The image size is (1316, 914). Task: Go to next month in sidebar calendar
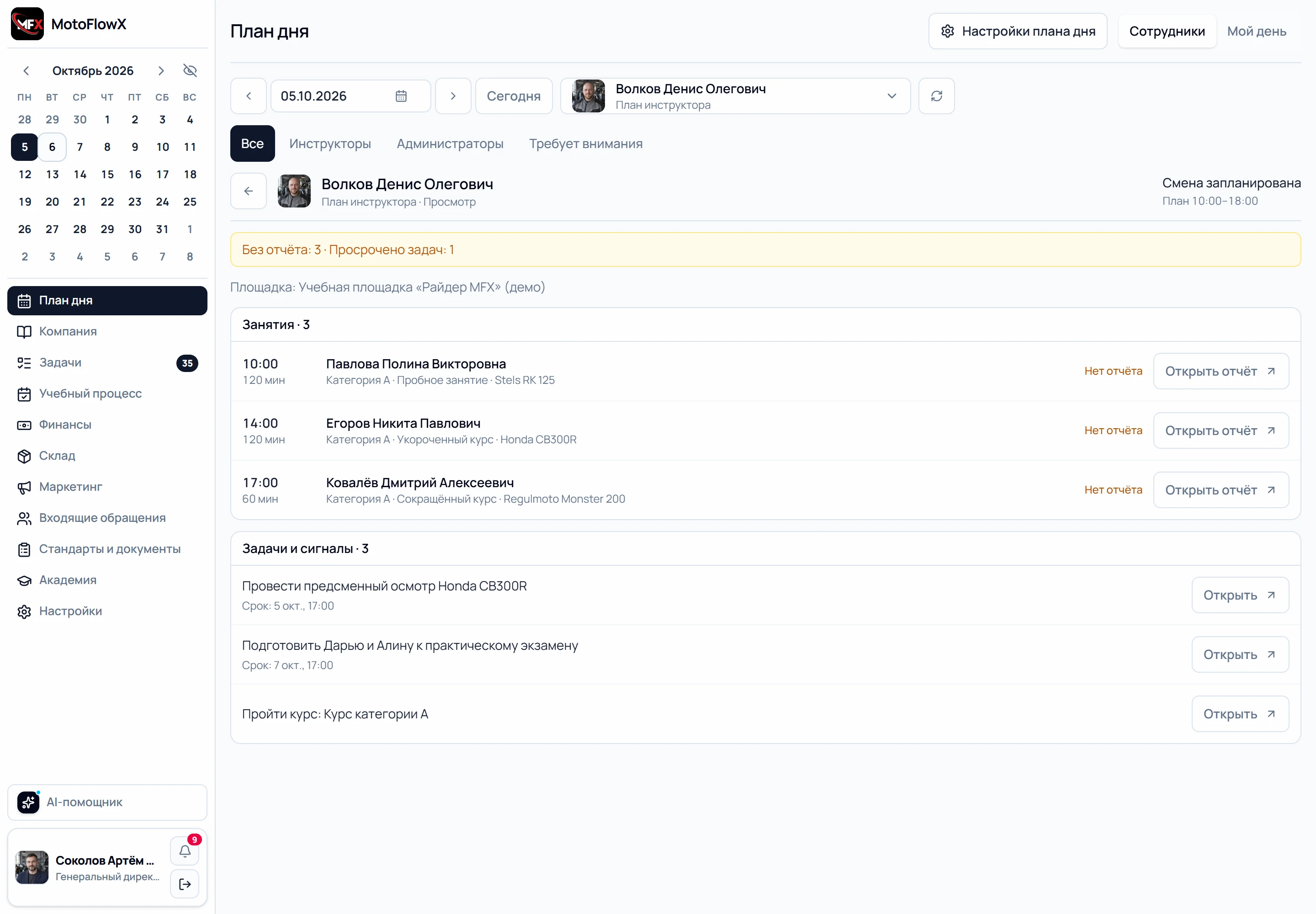click(x=161, y=70)
